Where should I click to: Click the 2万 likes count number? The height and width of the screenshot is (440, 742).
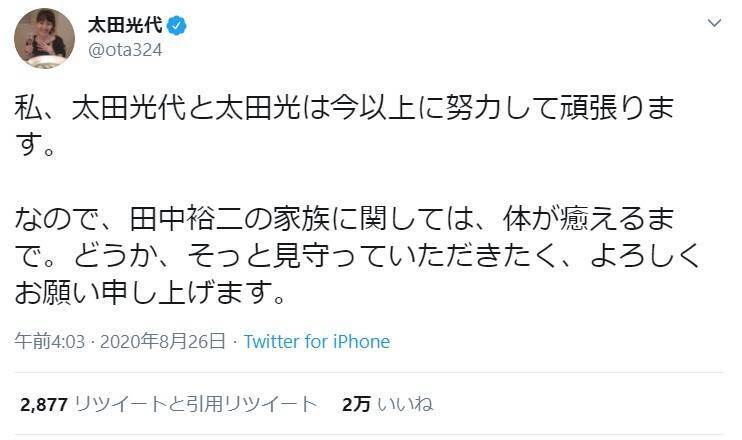click(x=356, y=404)
